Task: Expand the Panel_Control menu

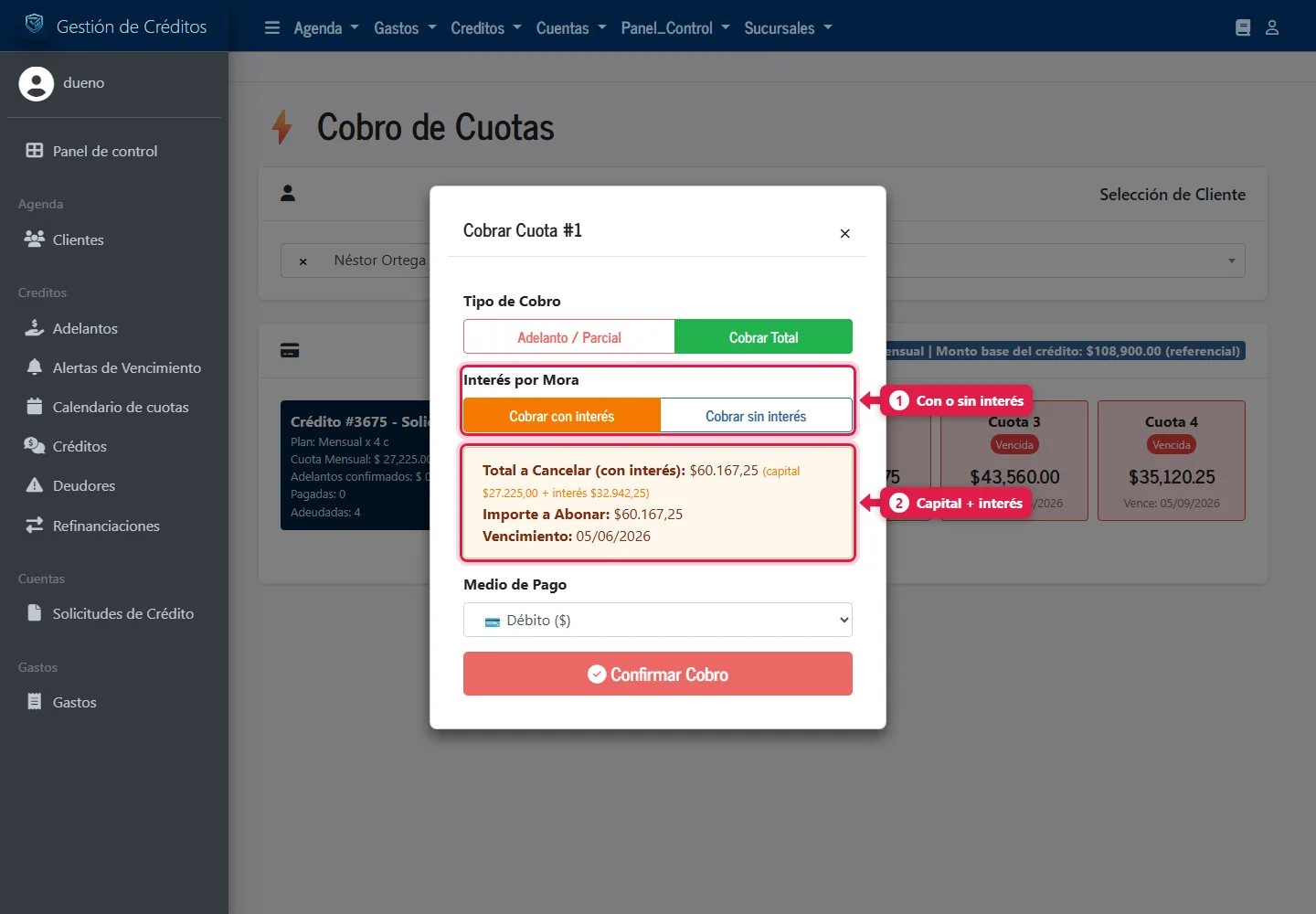Action: (675, 28)
